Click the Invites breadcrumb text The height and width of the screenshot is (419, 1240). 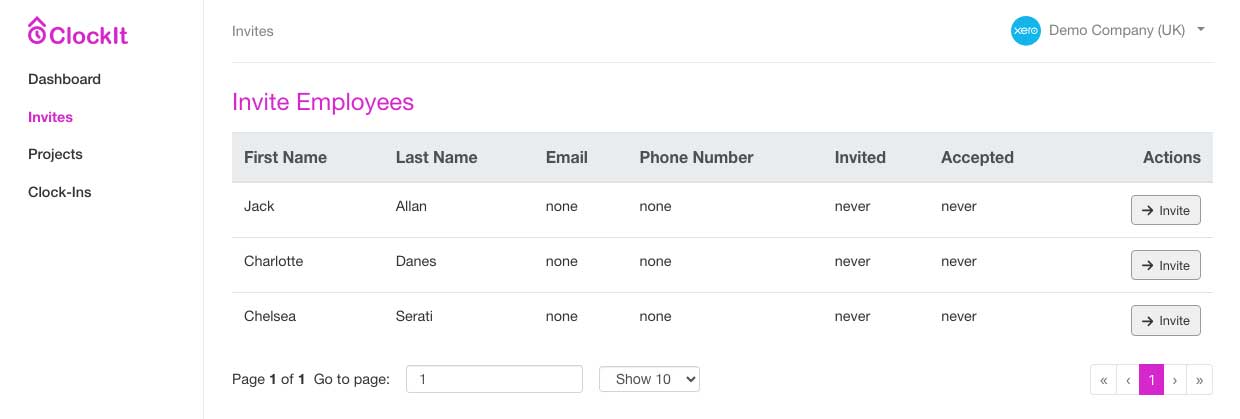(x=252, y=31)
